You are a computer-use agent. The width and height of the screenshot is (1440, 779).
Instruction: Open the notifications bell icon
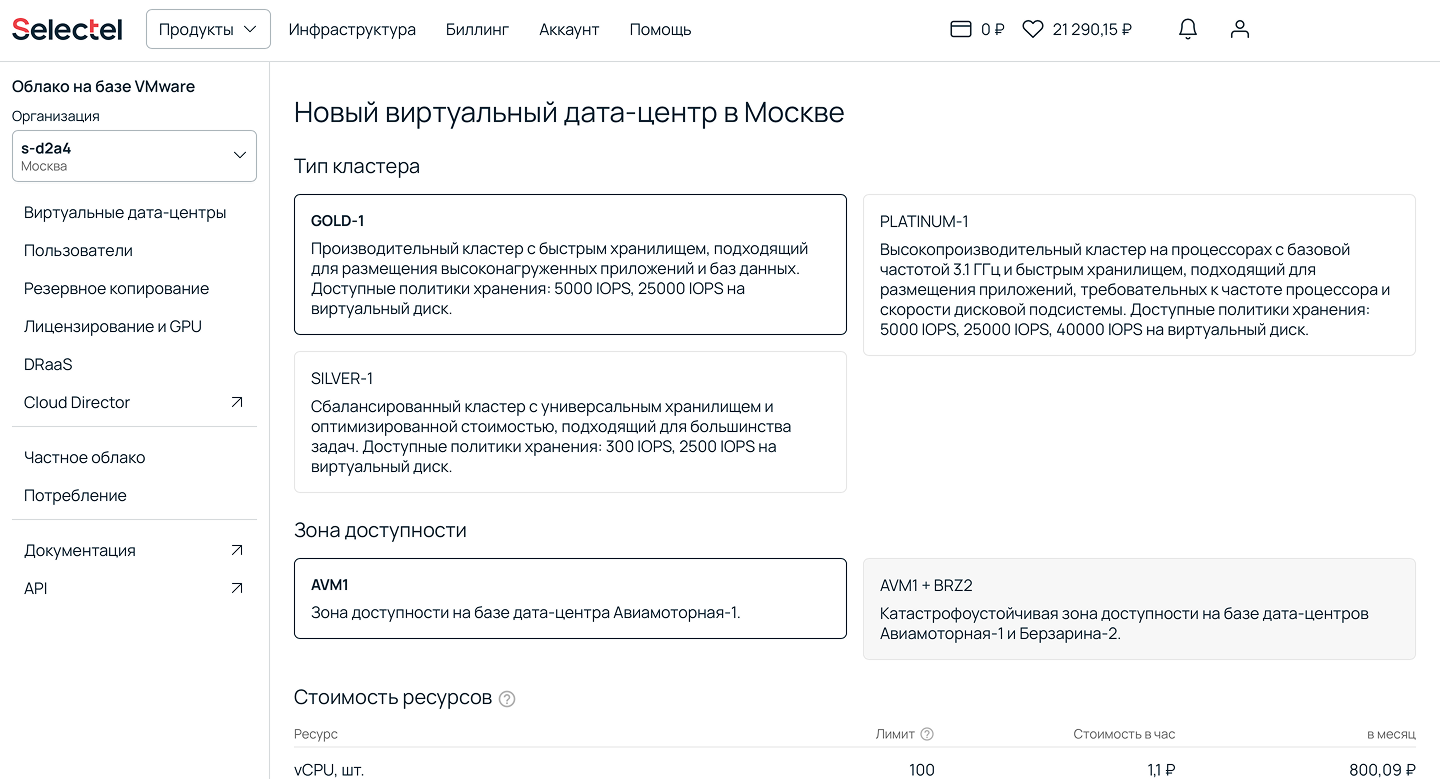[x=1188, y=30]
